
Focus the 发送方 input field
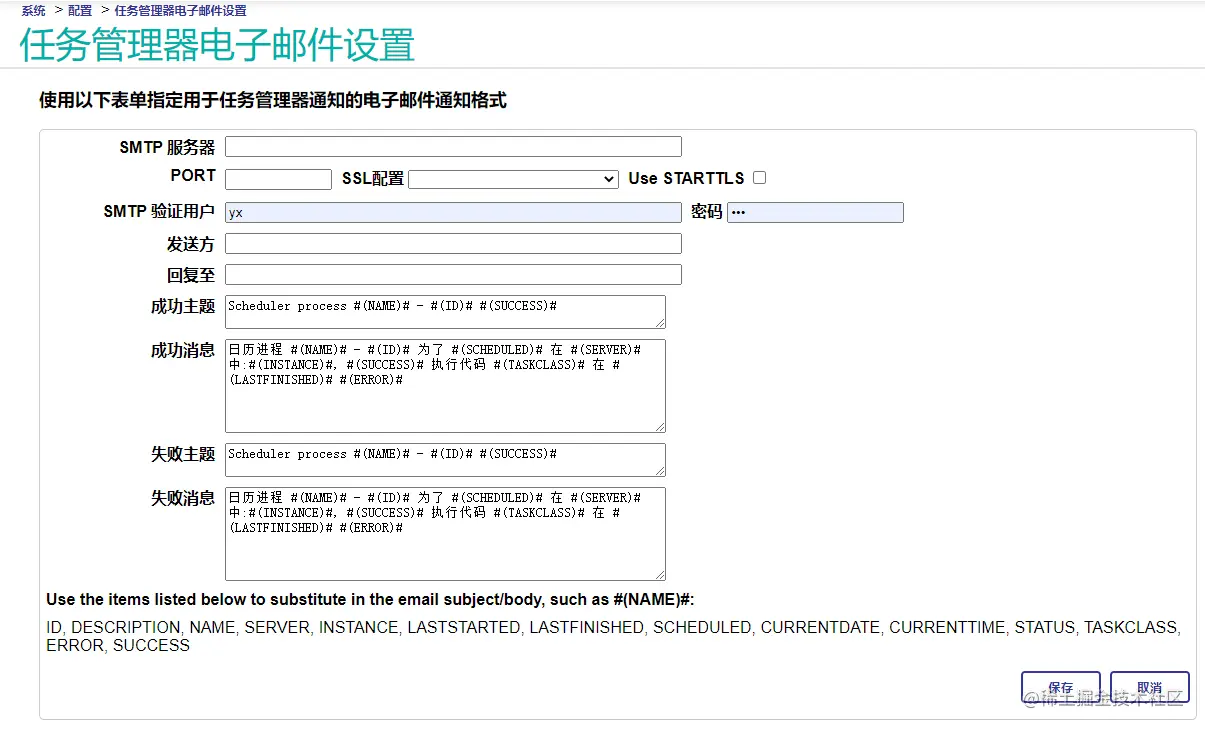pyautogui.click(x=453, y=244)
